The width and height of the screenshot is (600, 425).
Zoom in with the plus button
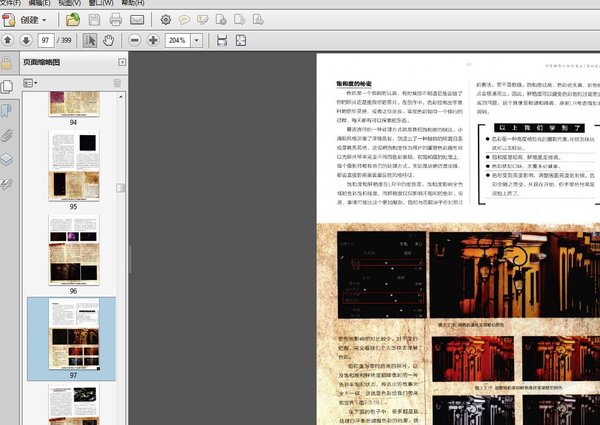click(152, 40)
